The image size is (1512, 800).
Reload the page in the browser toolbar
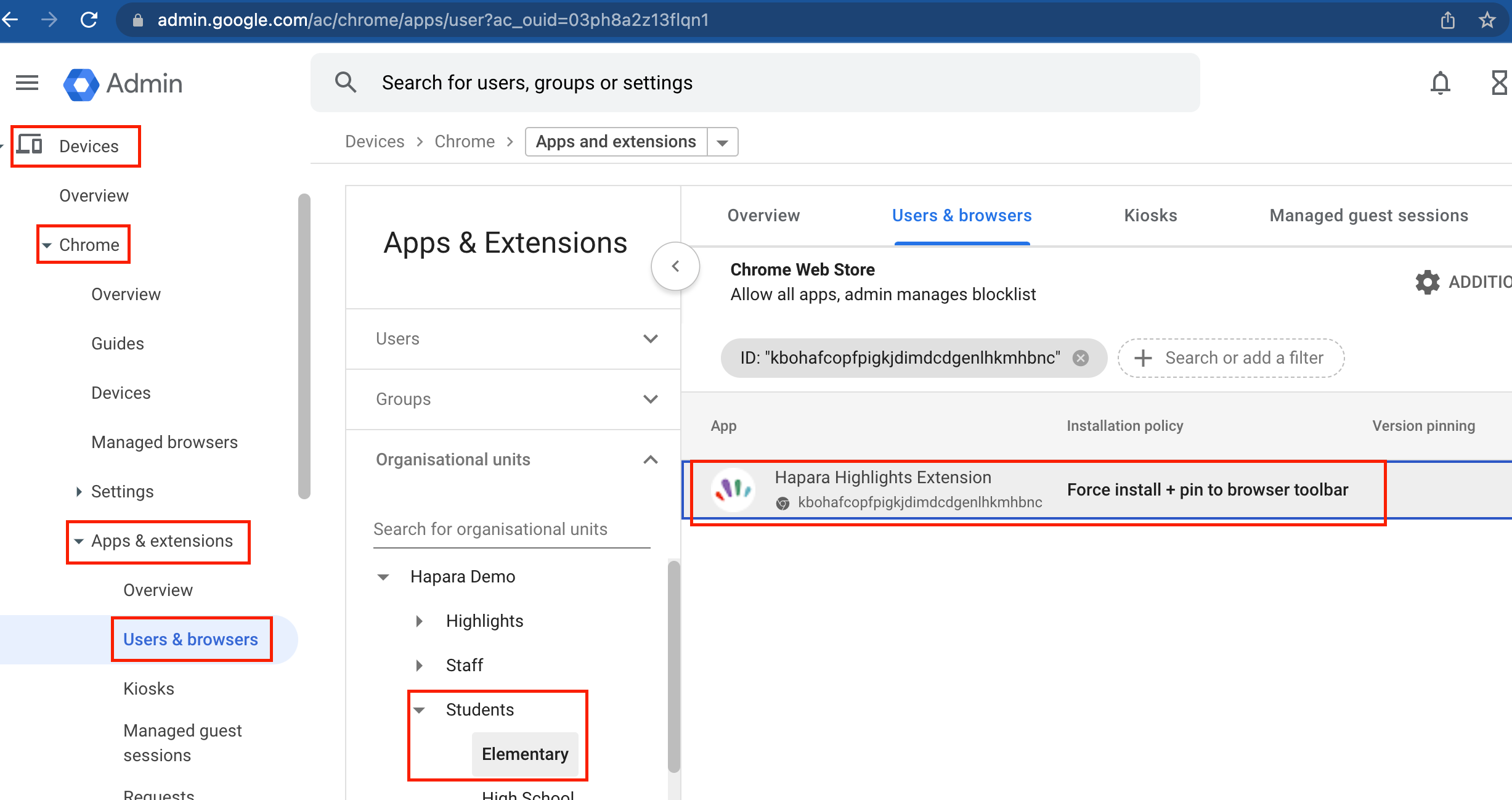(89, 19)
